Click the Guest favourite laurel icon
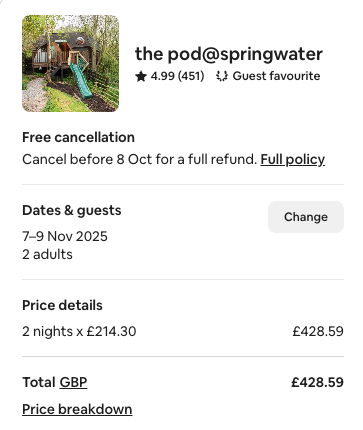Viewport: 363px width, 430px height. coord(222,76)
